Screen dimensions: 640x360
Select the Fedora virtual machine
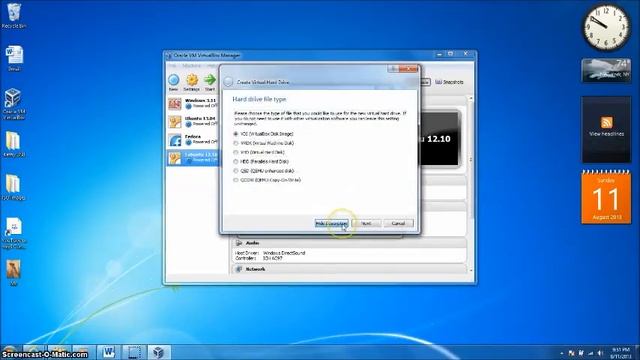193,139
